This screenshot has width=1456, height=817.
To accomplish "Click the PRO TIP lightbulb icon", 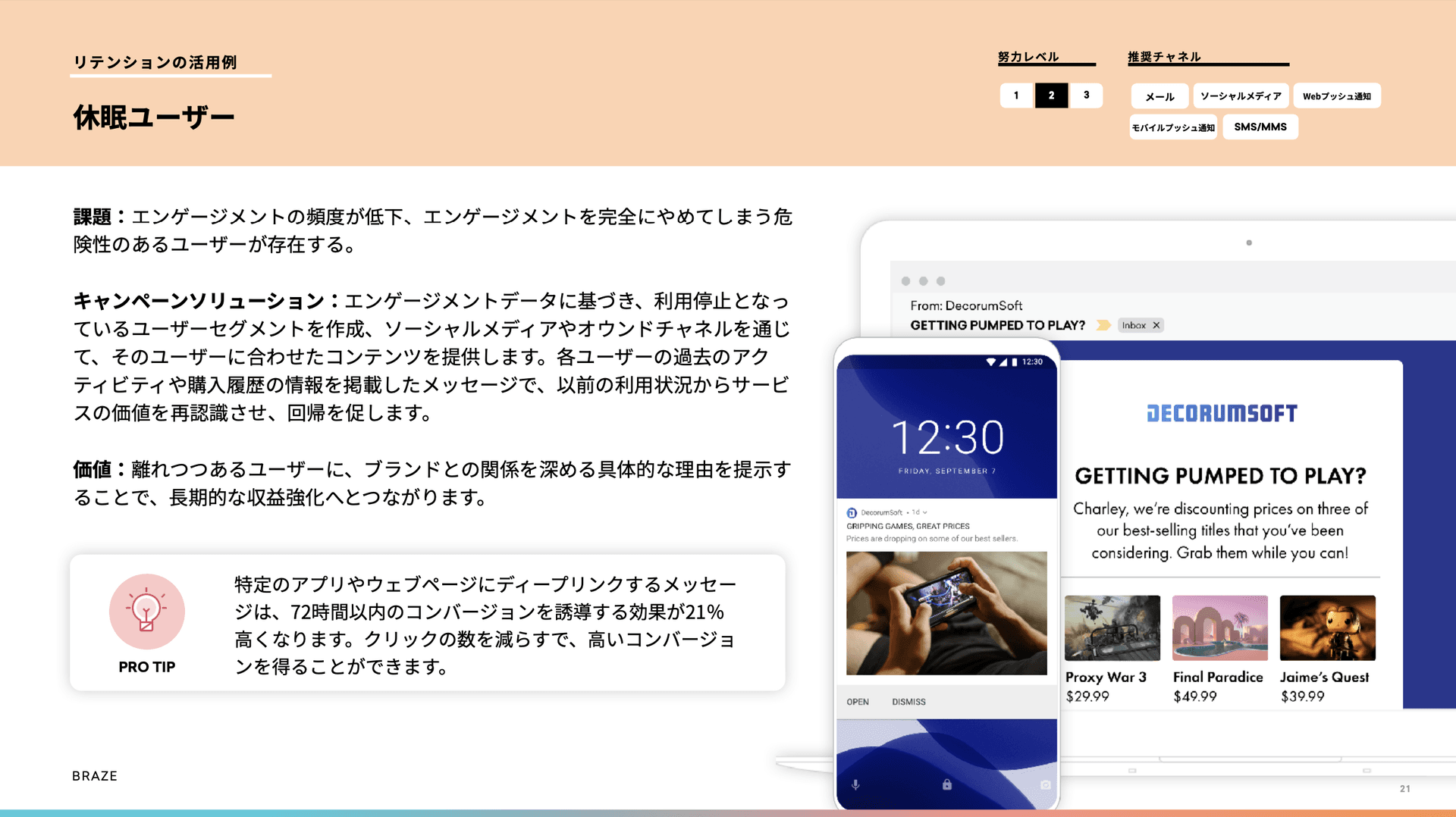I will point(146,611).
